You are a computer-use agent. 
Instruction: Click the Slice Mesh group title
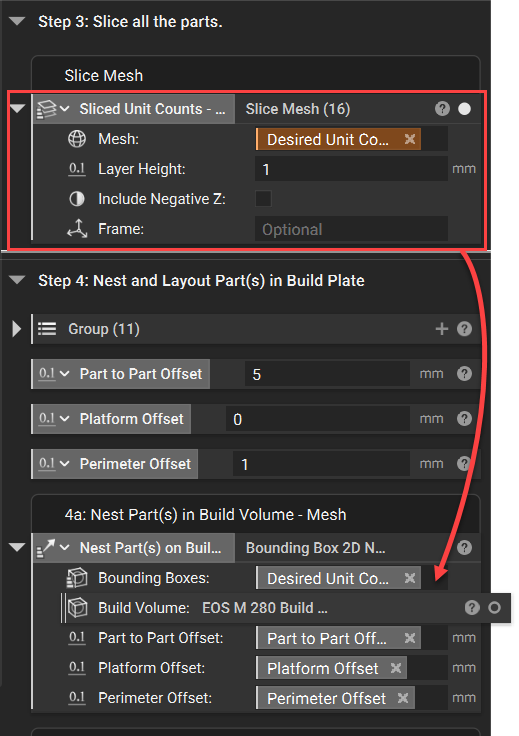click(104, 76)
